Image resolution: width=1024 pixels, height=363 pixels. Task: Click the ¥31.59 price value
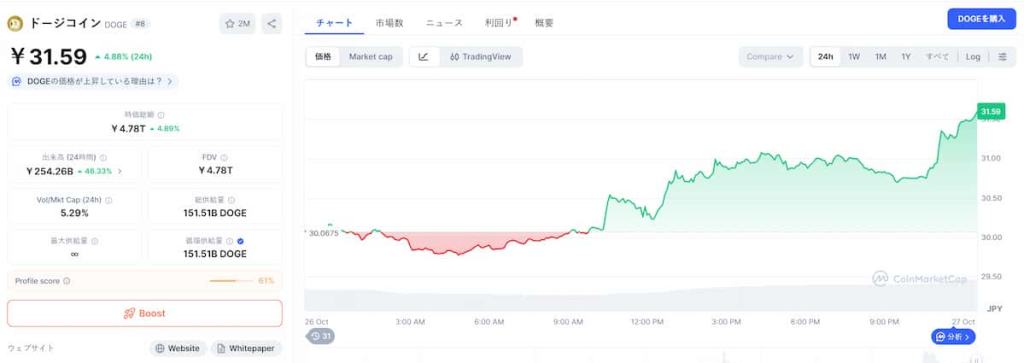click(x=48, y=57)
